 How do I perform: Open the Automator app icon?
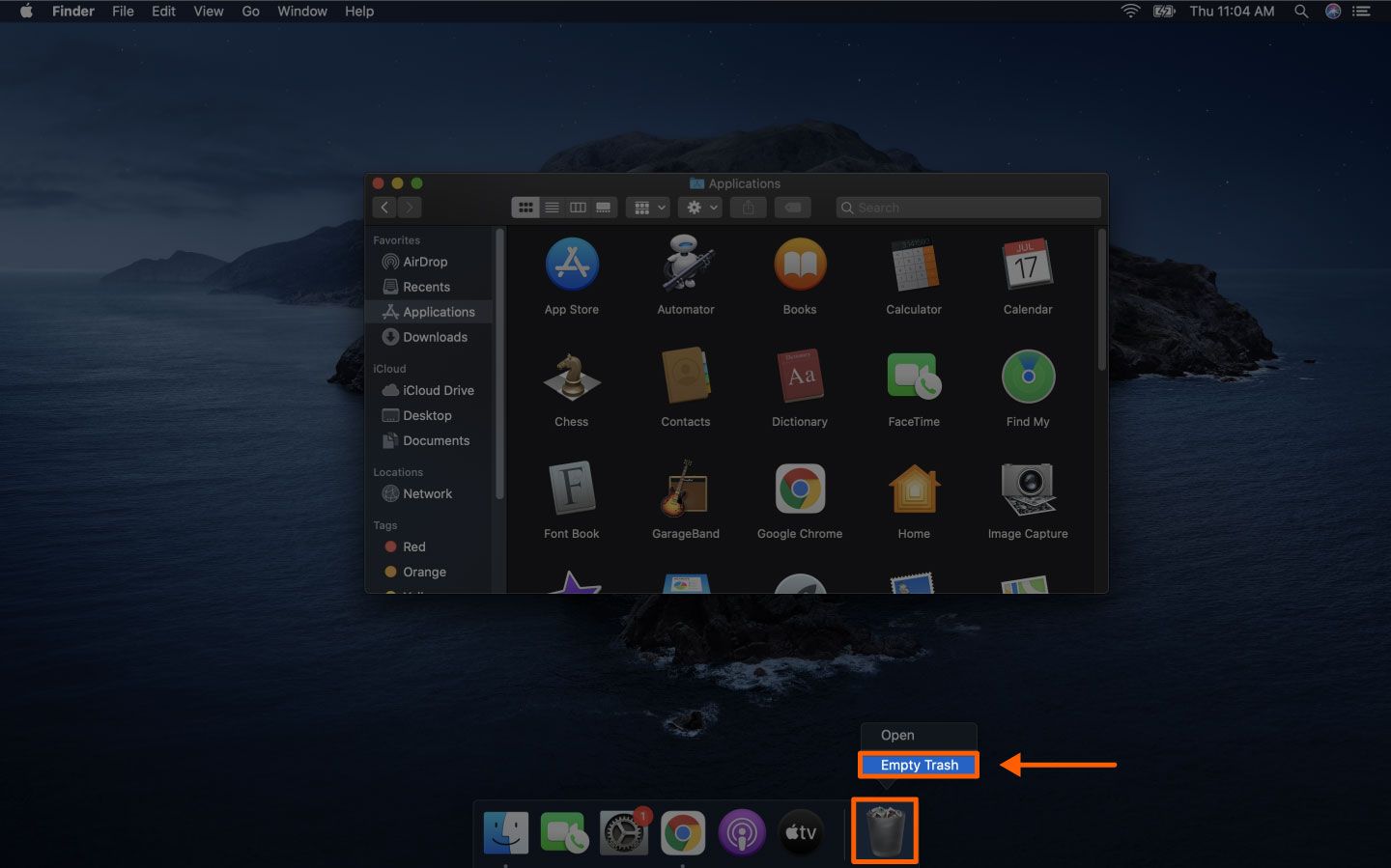click(x=686, y=263)
